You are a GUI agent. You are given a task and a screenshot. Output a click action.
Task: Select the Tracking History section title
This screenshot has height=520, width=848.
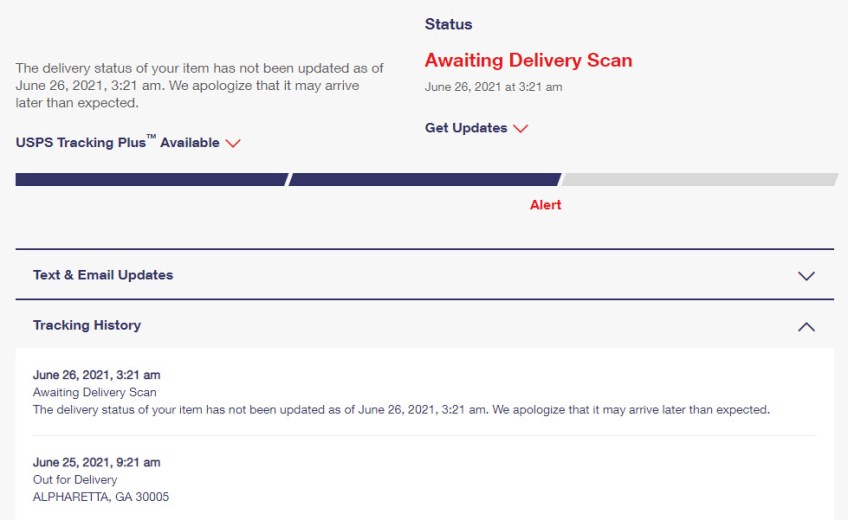click(87, 325)
